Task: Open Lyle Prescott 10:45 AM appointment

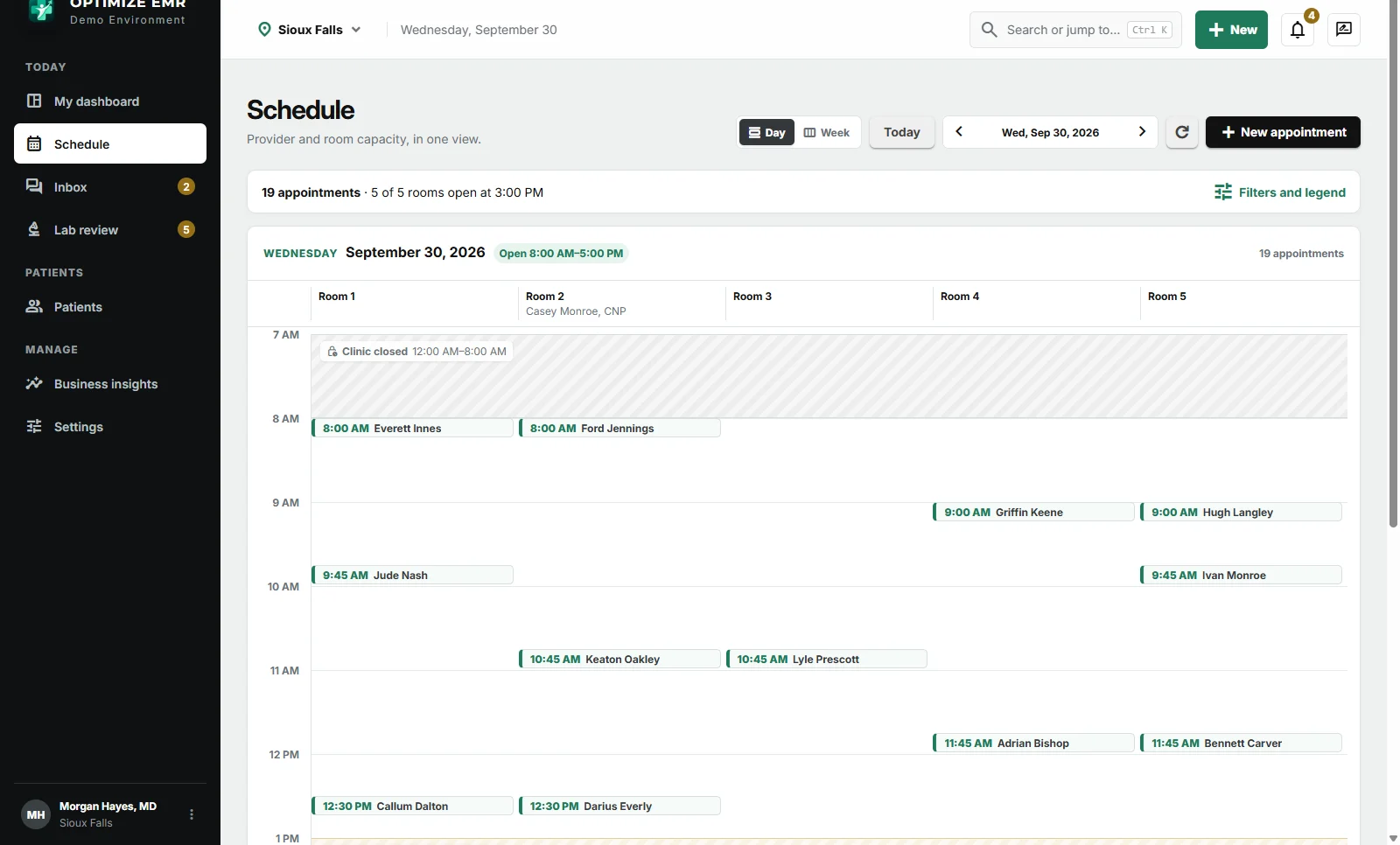Action: (827, 659)
